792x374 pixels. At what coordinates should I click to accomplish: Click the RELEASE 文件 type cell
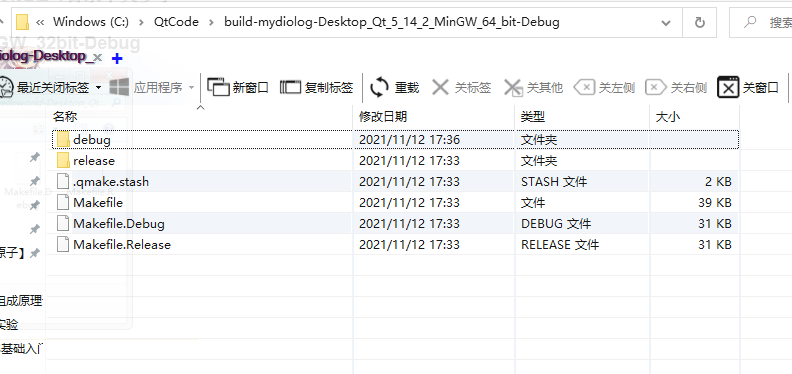(560, 245)
